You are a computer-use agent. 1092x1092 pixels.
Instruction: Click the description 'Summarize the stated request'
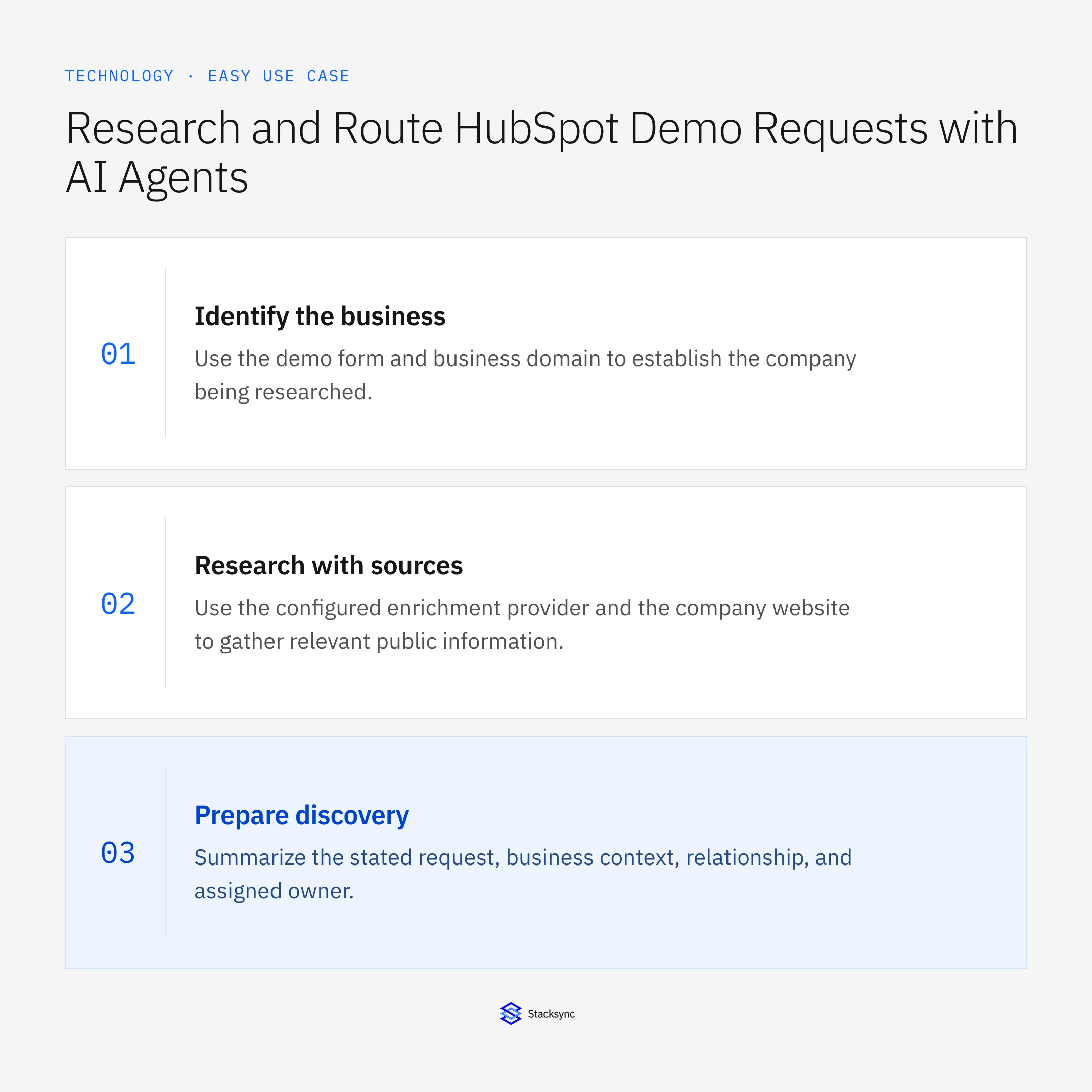[x=523, y=875]
